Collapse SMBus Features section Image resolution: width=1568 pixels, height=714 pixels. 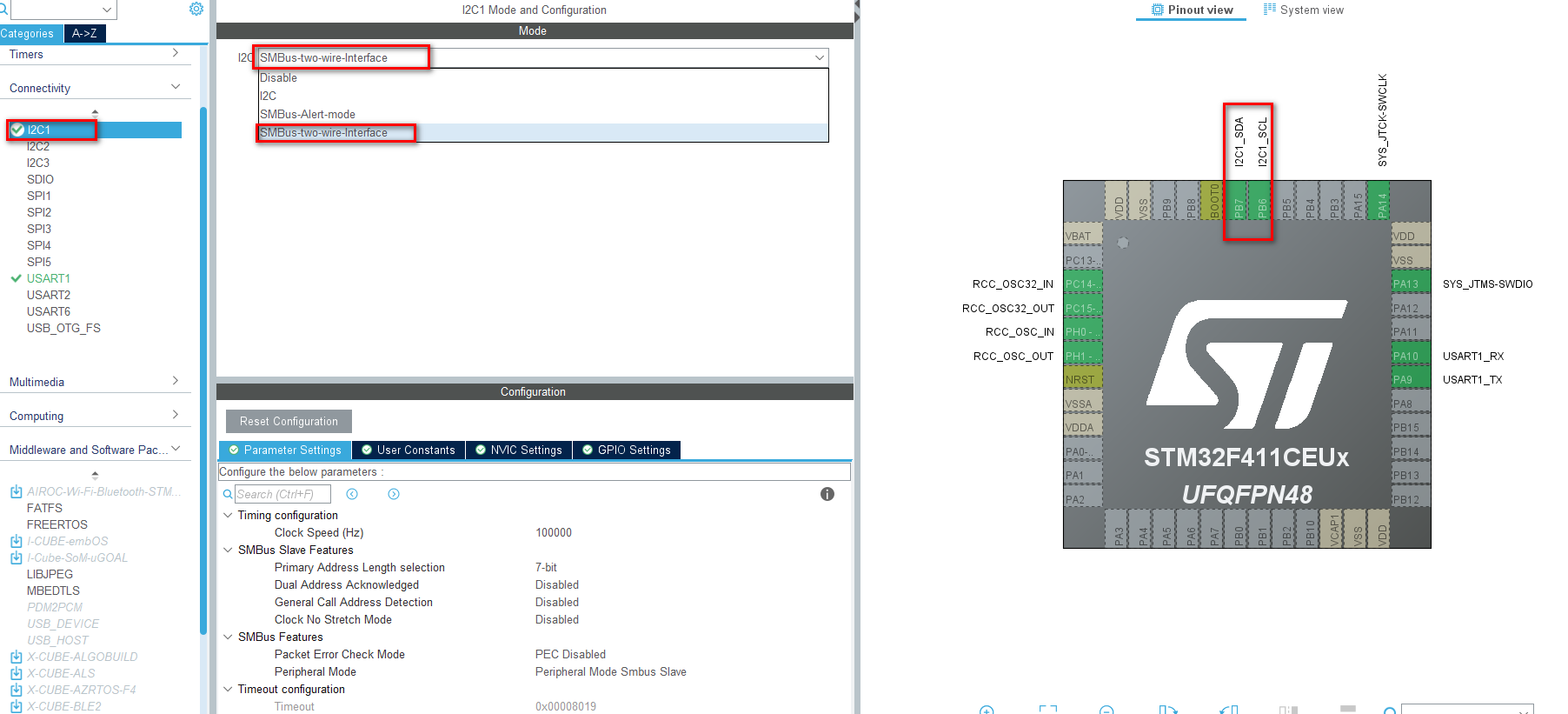pos(228,637)
